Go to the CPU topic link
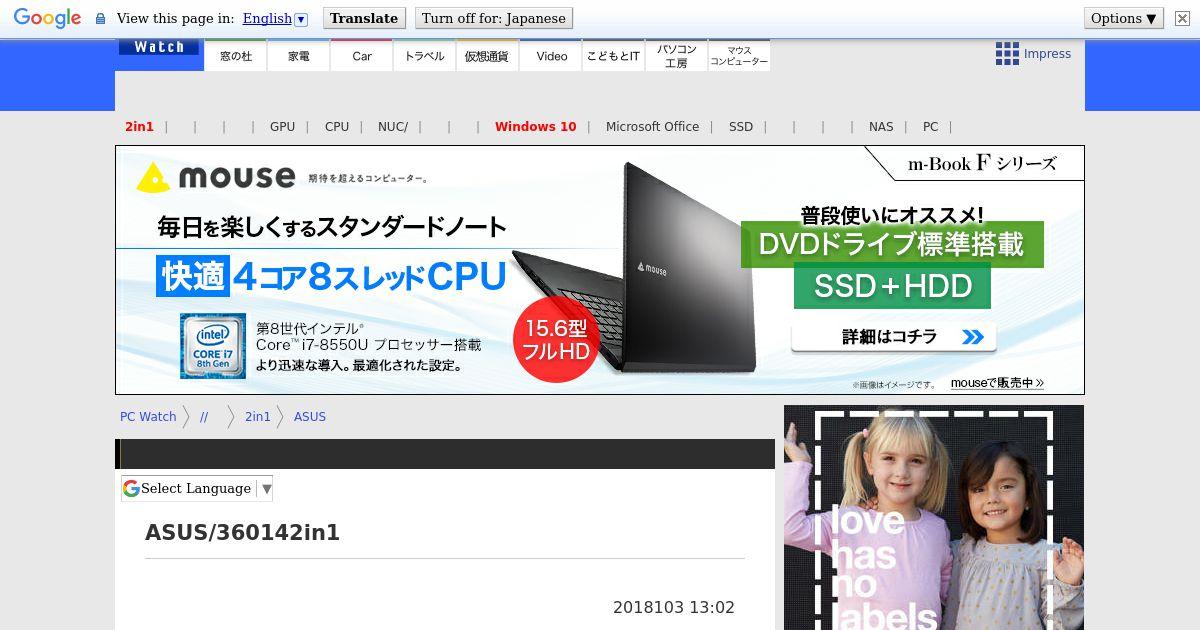1200x630 pixels. pos(337,127)
